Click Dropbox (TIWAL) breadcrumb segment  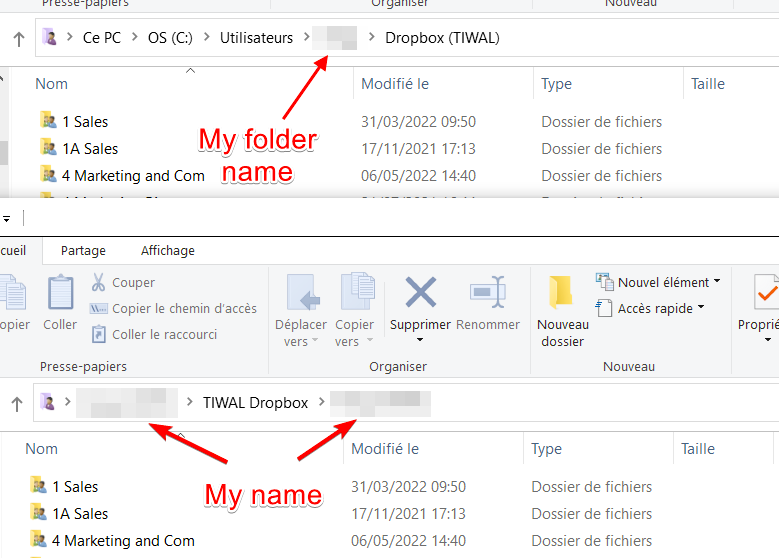click(442, 38)
